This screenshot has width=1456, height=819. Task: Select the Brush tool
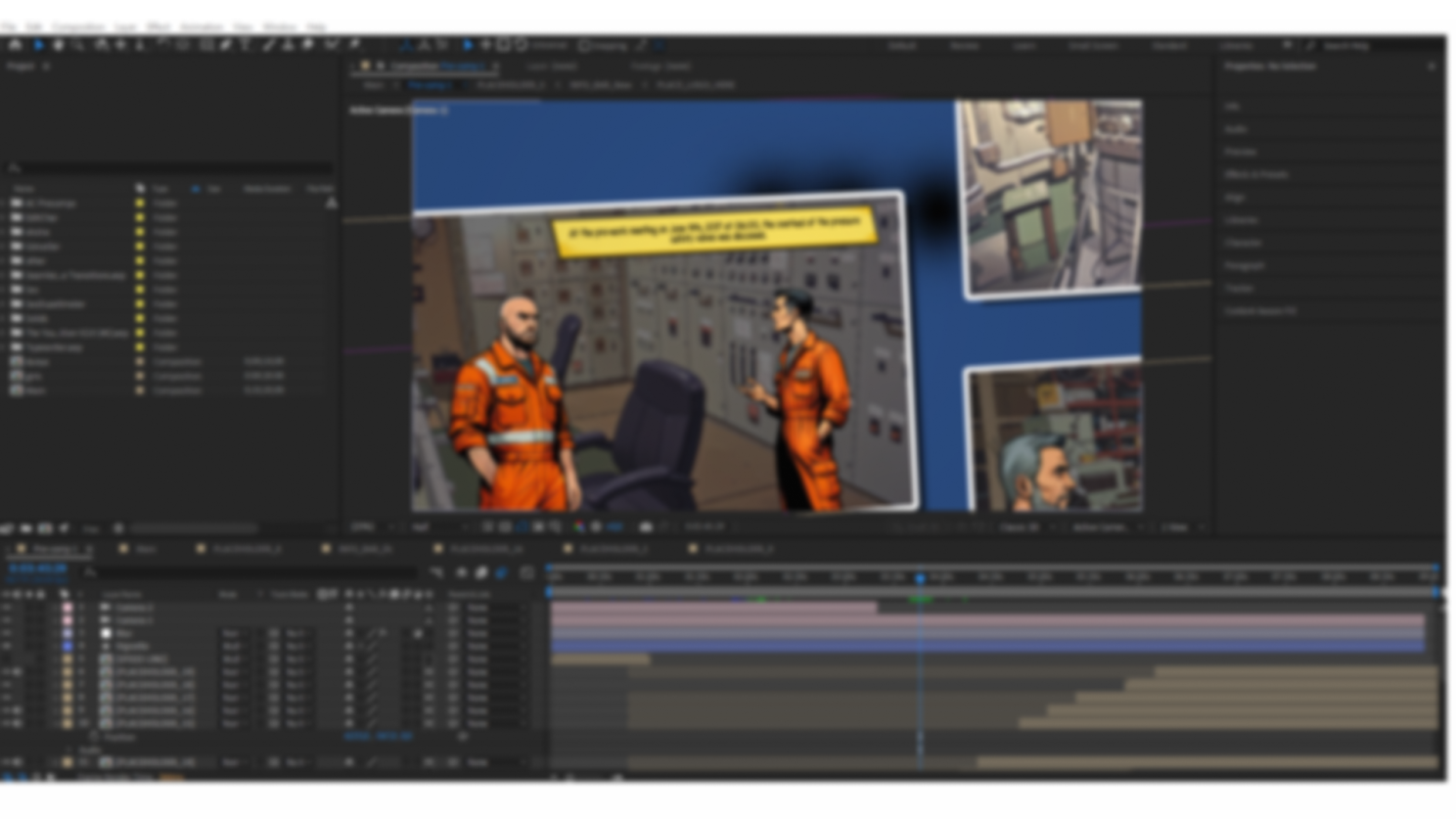[x=267, y=45]
